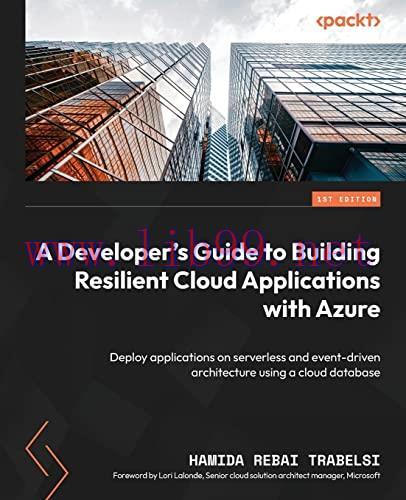Click the 1ST EDITION badge
This screenshot has width=406, height=500.
[346, 199]
